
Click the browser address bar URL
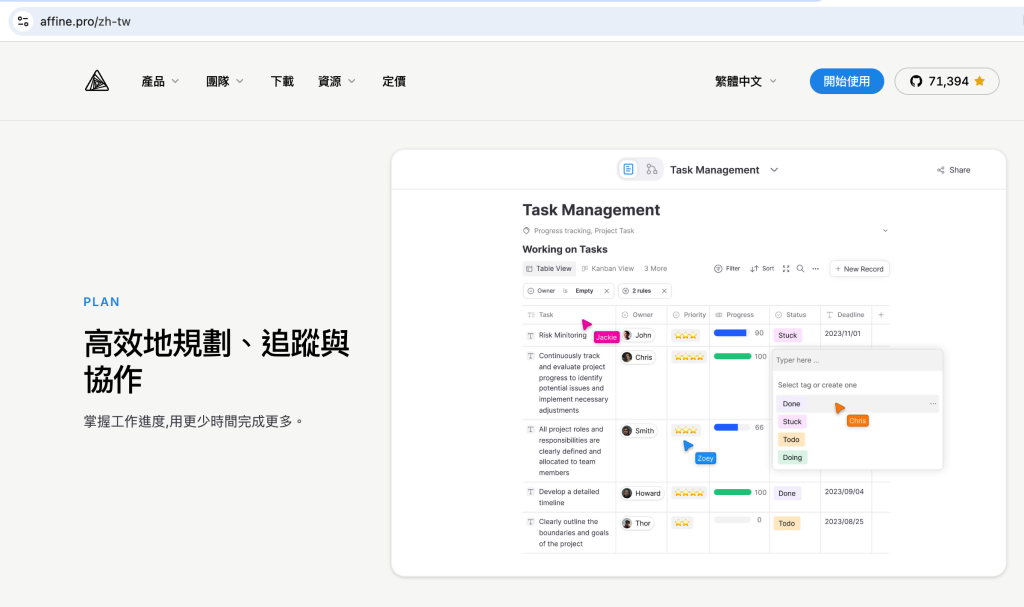point(85,22)
